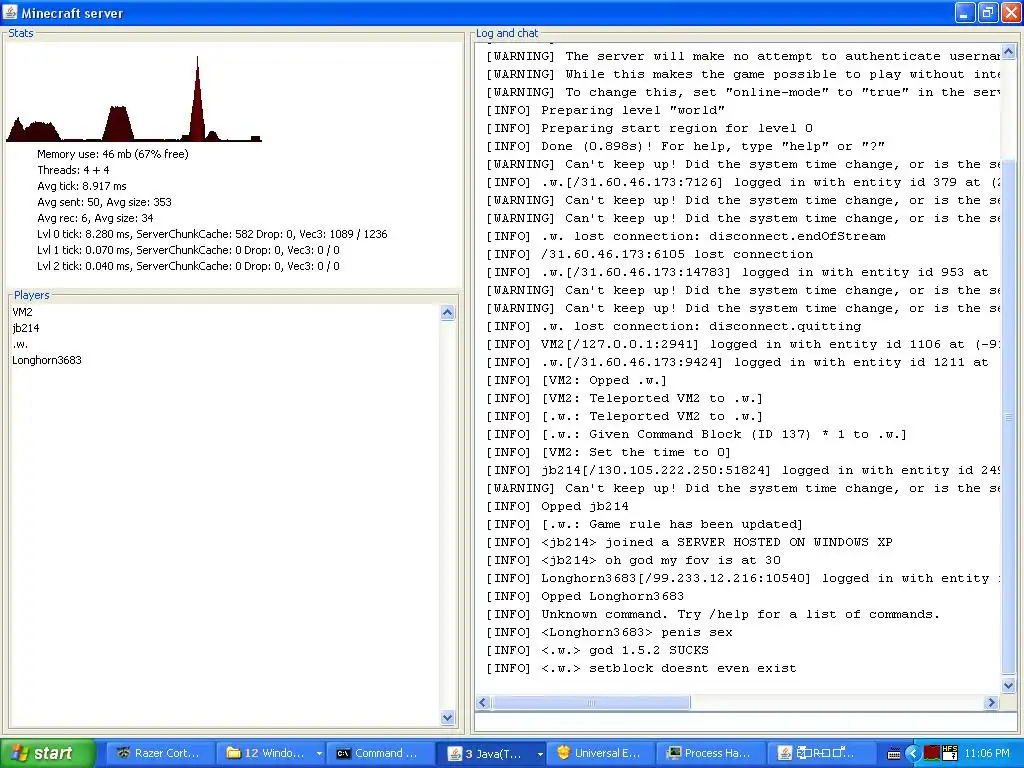Click the Lvl 2 tick stat line
The image size is (1024, 768).
pos(188,266)
